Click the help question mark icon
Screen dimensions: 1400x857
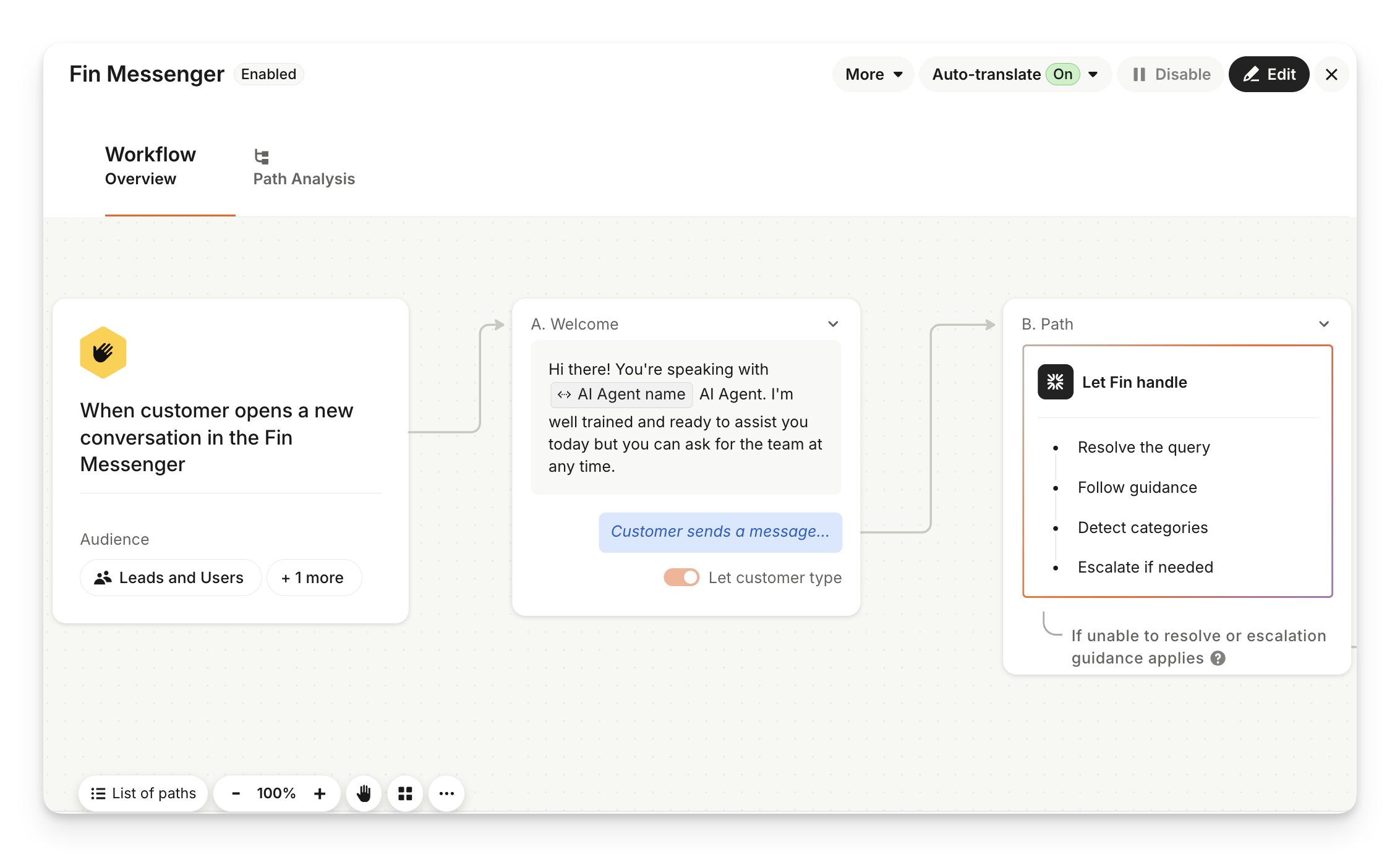click(1218, 658)
